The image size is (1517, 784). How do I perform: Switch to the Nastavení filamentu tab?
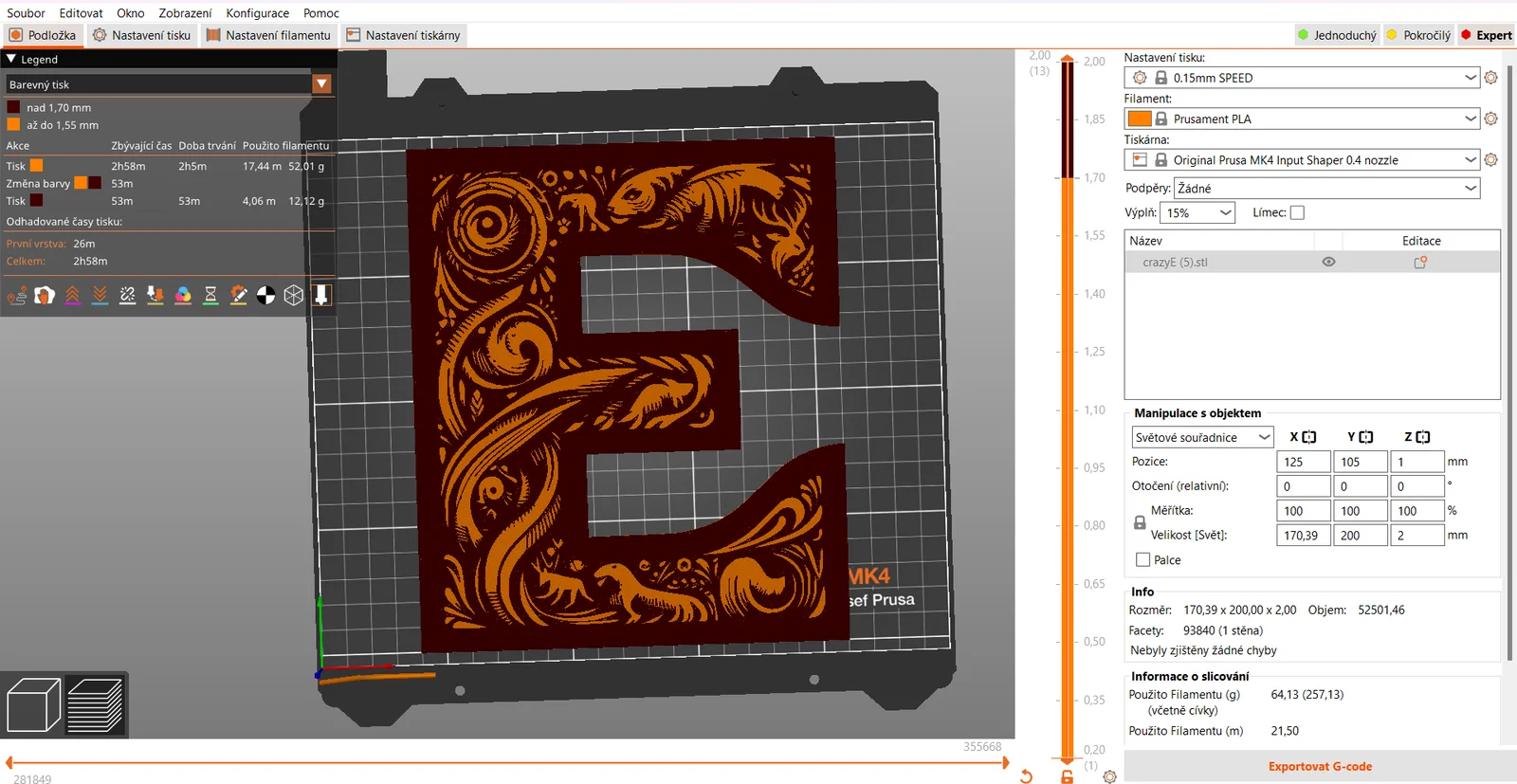[x=269, y=35]
